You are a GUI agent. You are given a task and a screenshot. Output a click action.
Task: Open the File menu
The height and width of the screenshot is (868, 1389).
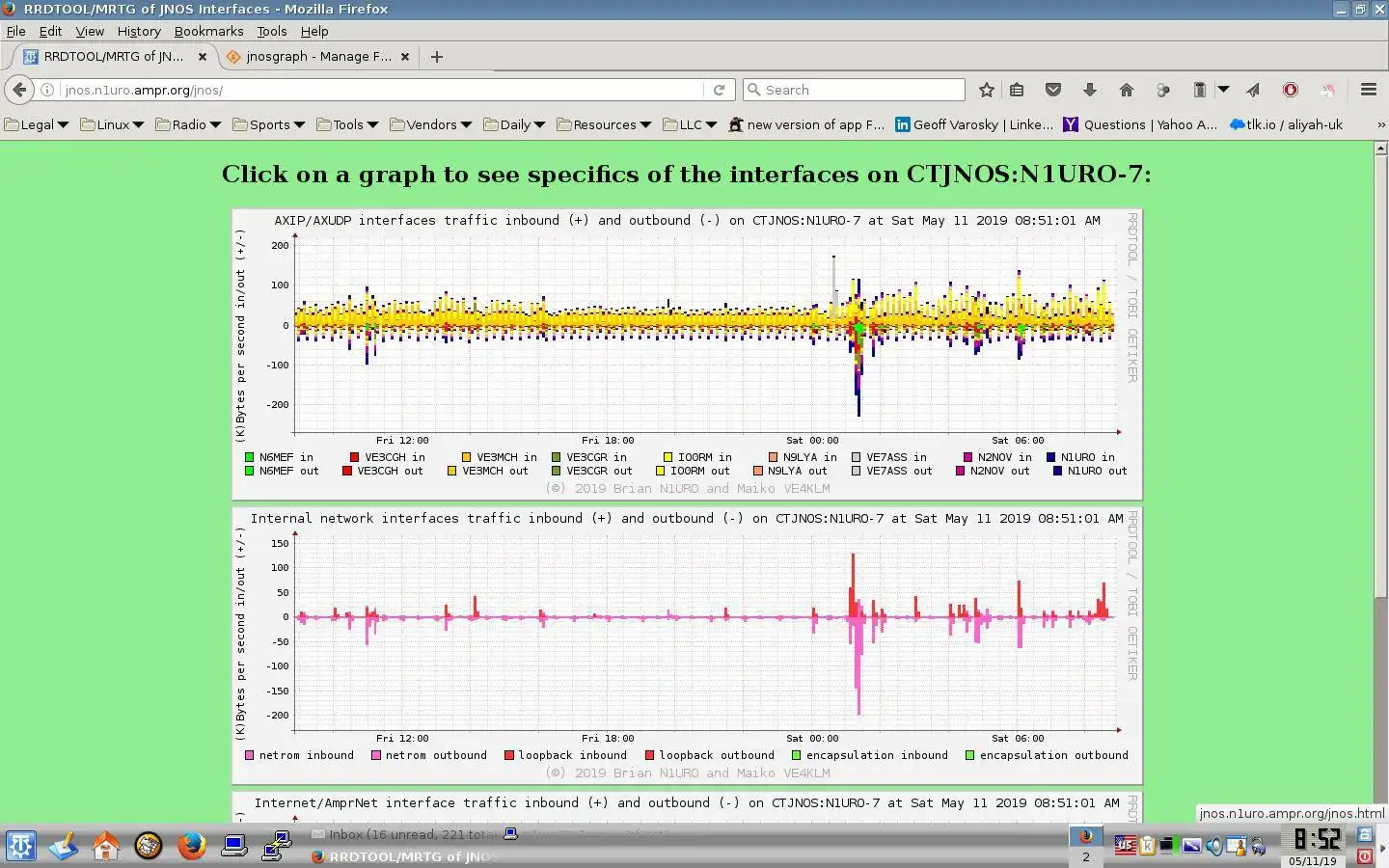coord(15,31)
